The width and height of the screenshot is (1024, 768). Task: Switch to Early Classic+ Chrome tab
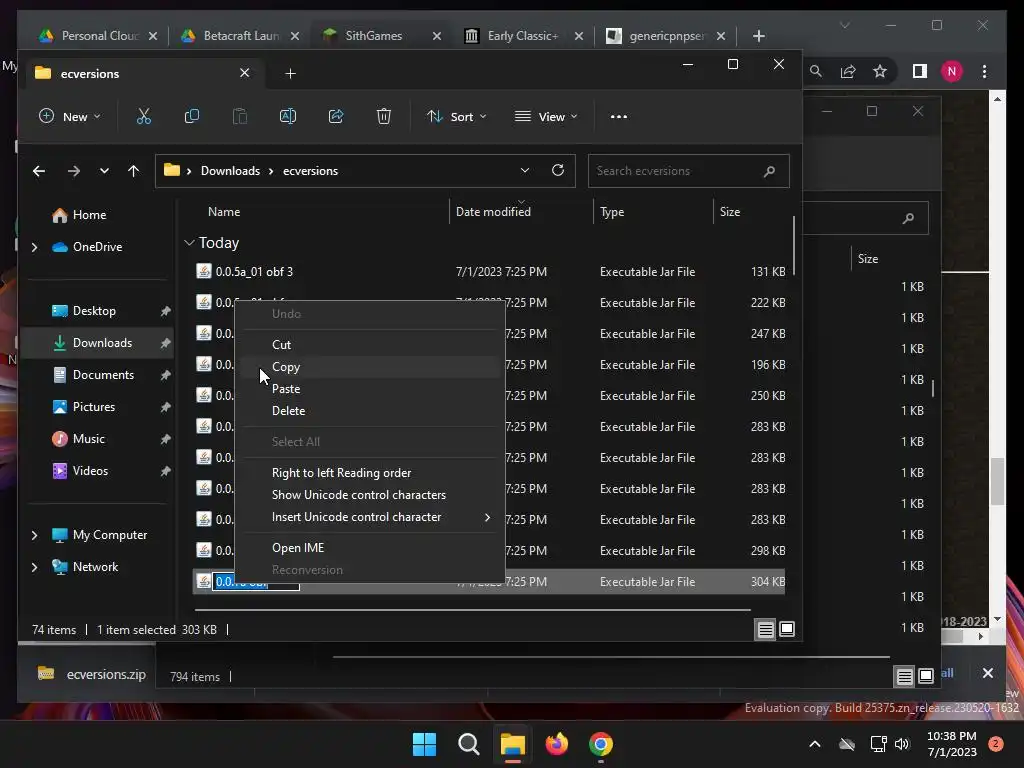524,36
